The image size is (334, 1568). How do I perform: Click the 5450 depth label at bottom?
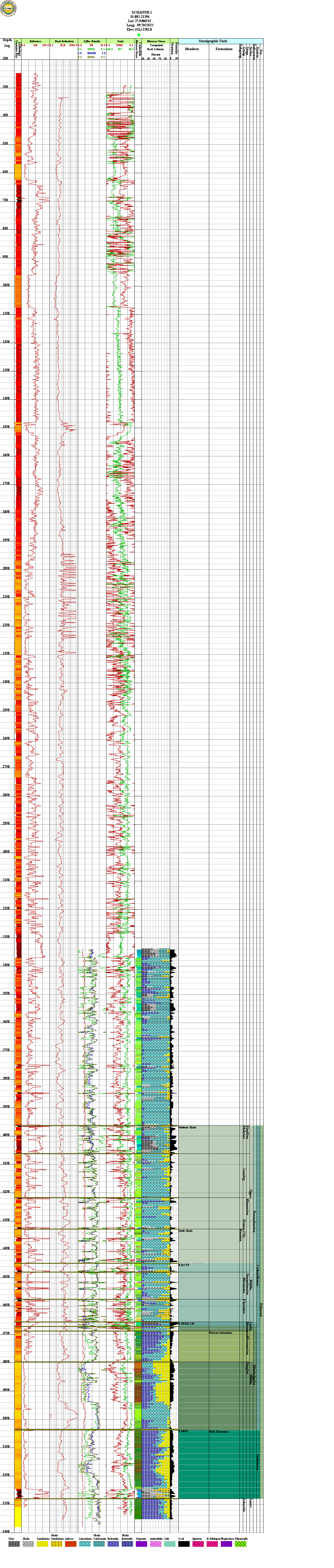(6, 1531)
